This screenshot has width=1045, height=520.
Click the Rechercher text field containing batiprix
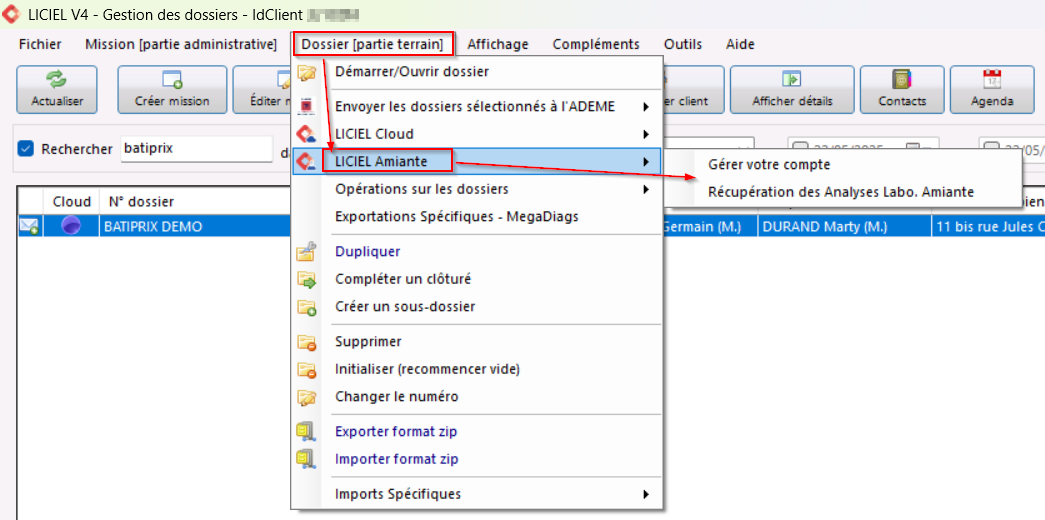point(195,149)
